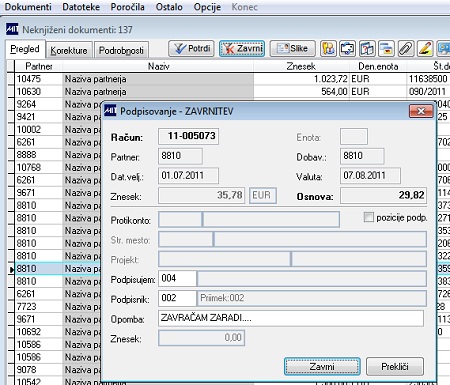This screenshot has width=450, height=385.
Task: Click the Potrdi toolbar button
Action: [x=191, y=49]
